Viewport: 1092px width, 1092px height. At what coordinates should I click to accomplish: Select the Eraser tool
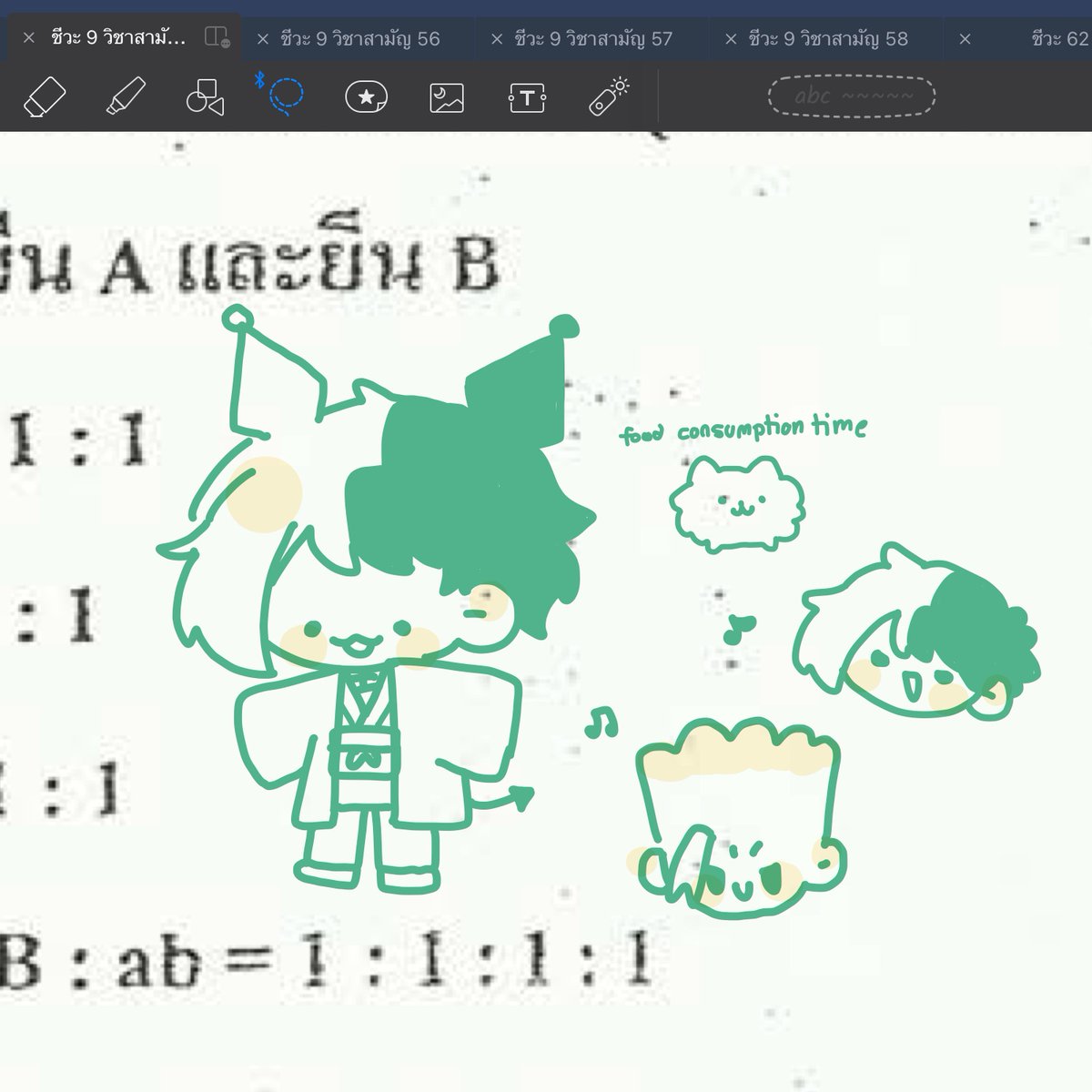coord(45,96)
